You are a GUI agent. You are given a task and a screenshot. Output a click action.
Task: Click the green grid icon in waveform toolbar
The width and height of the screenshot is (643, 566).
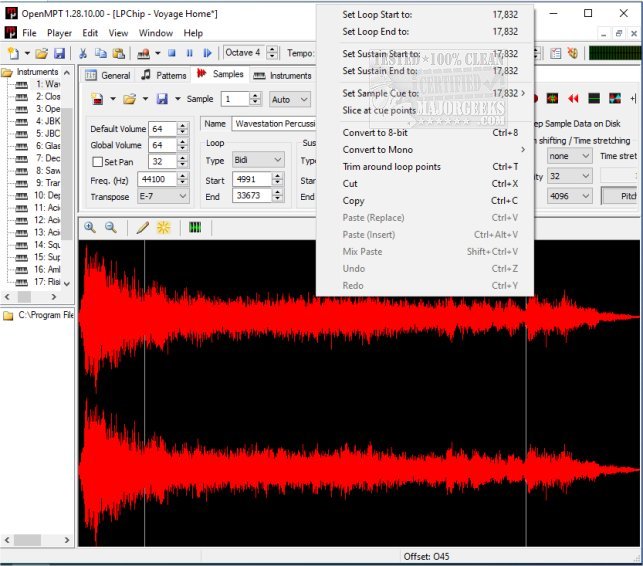(x=194, y=227)
